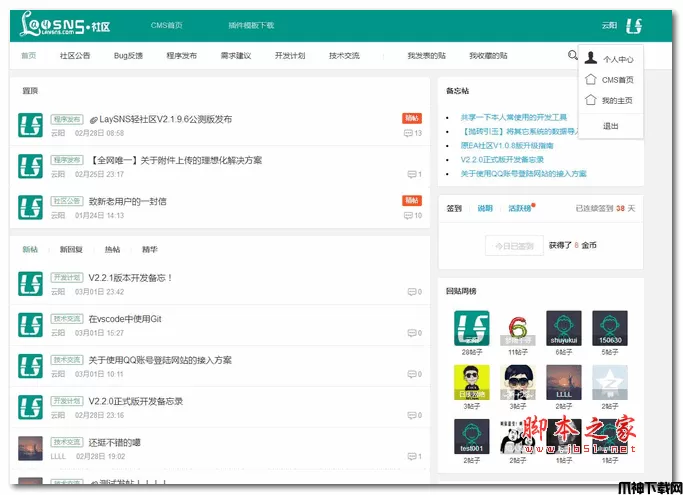Go to 程序发布 in navigation bar

pyautogui.click(x=181, y=56)
